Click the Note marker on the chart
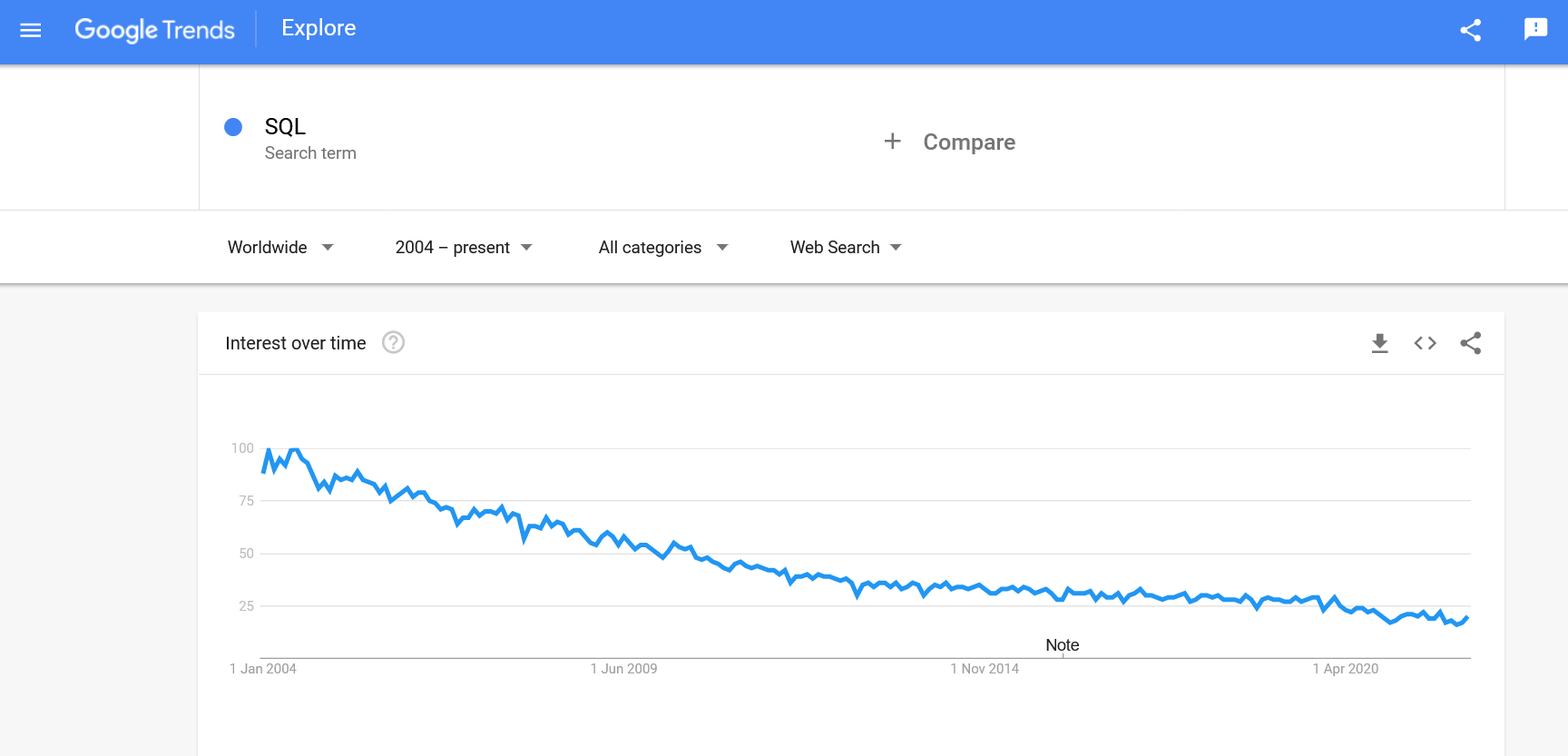 click(1062, 645)
